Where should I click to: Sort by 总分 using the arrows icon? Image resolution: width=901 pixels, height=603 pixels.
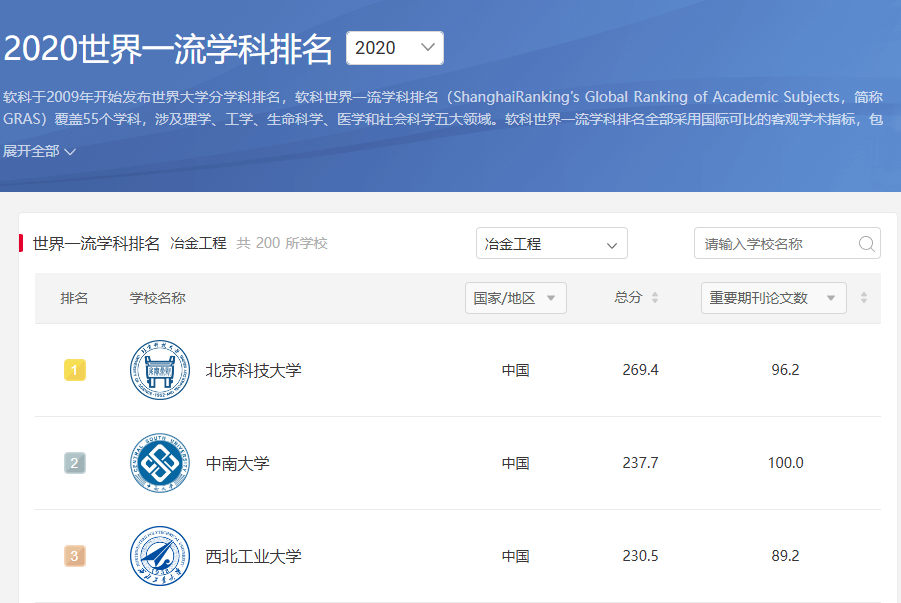[654, 298]
